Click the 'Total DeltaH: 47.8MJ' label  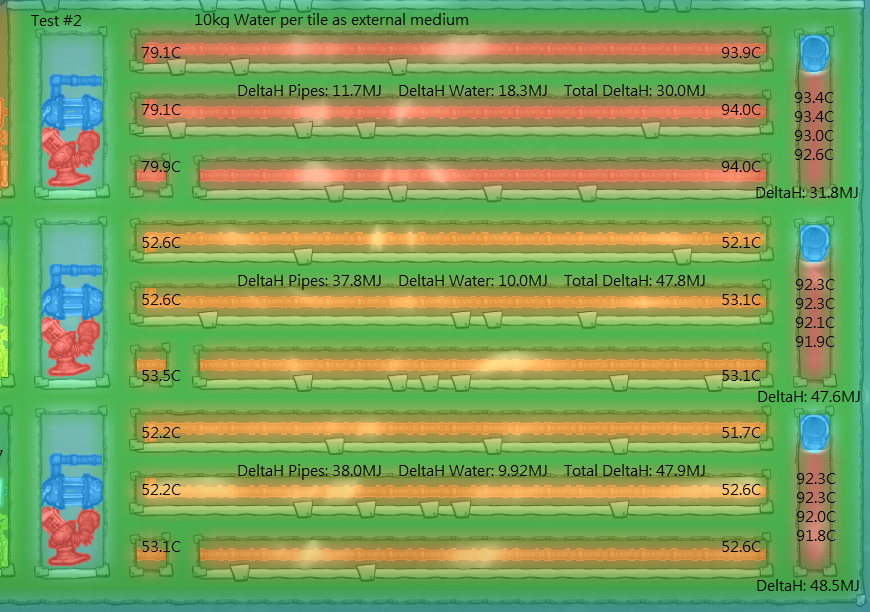click(x=635, y=281)
